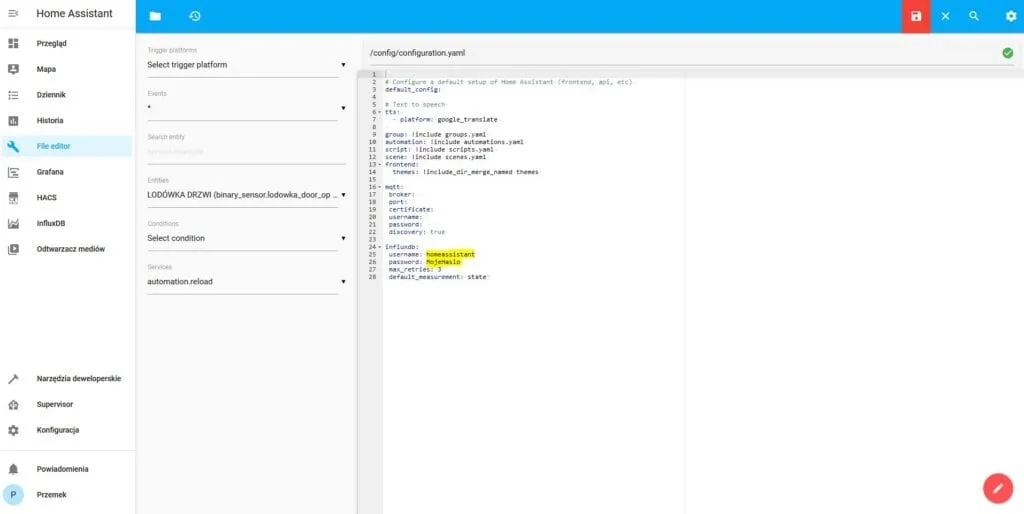
Task: Open Services dropdown showing automation.reload
Action: pyautogui.click(x=246, y=281)
